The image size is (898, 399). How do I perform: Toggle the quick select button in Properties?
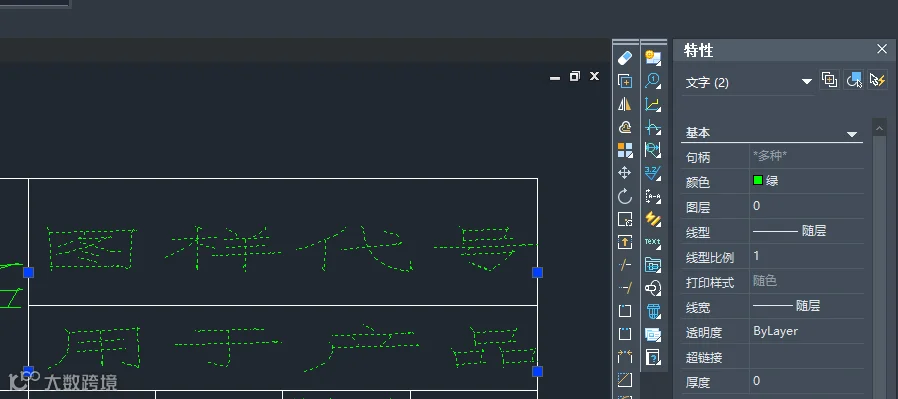click(877, 80)
